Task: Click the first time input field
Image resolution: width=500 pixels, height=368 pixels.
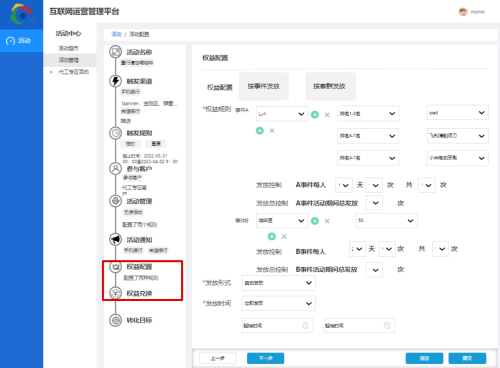Action: 278,325
